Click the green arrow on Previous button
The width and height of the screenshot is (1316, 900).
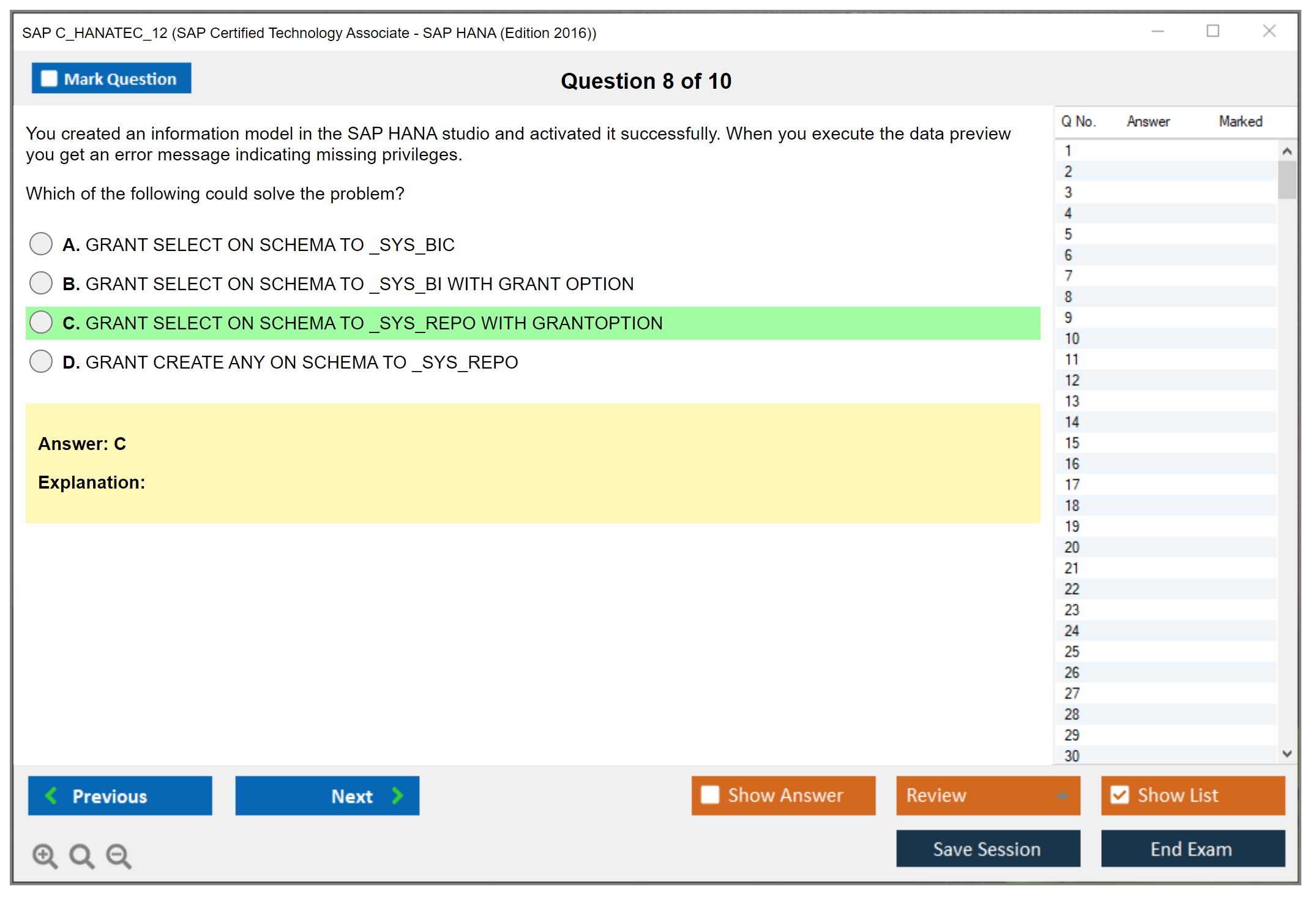click(x=51, y=795)
